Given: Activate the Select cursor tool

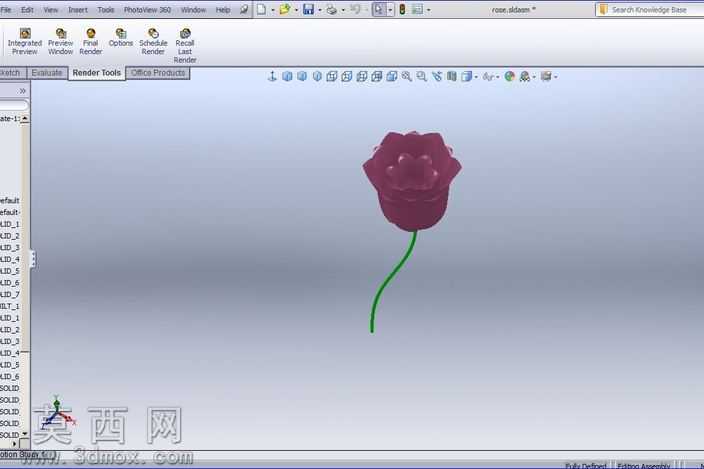Looking at the screenshot, I should pos(378,9).
